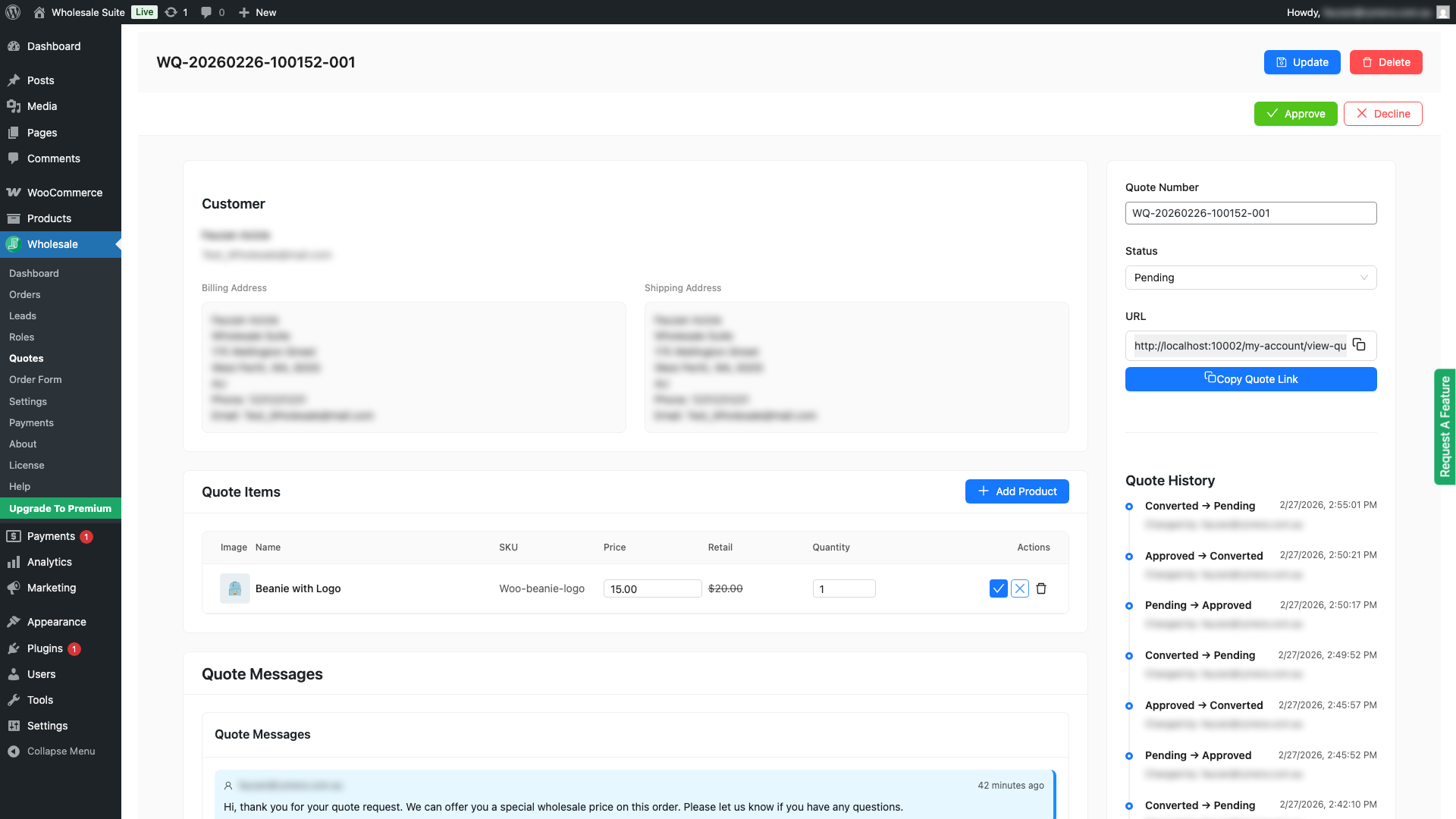Select Leads from the Wholesale submenu
The image size is (1456, 819).
point(23,315)
